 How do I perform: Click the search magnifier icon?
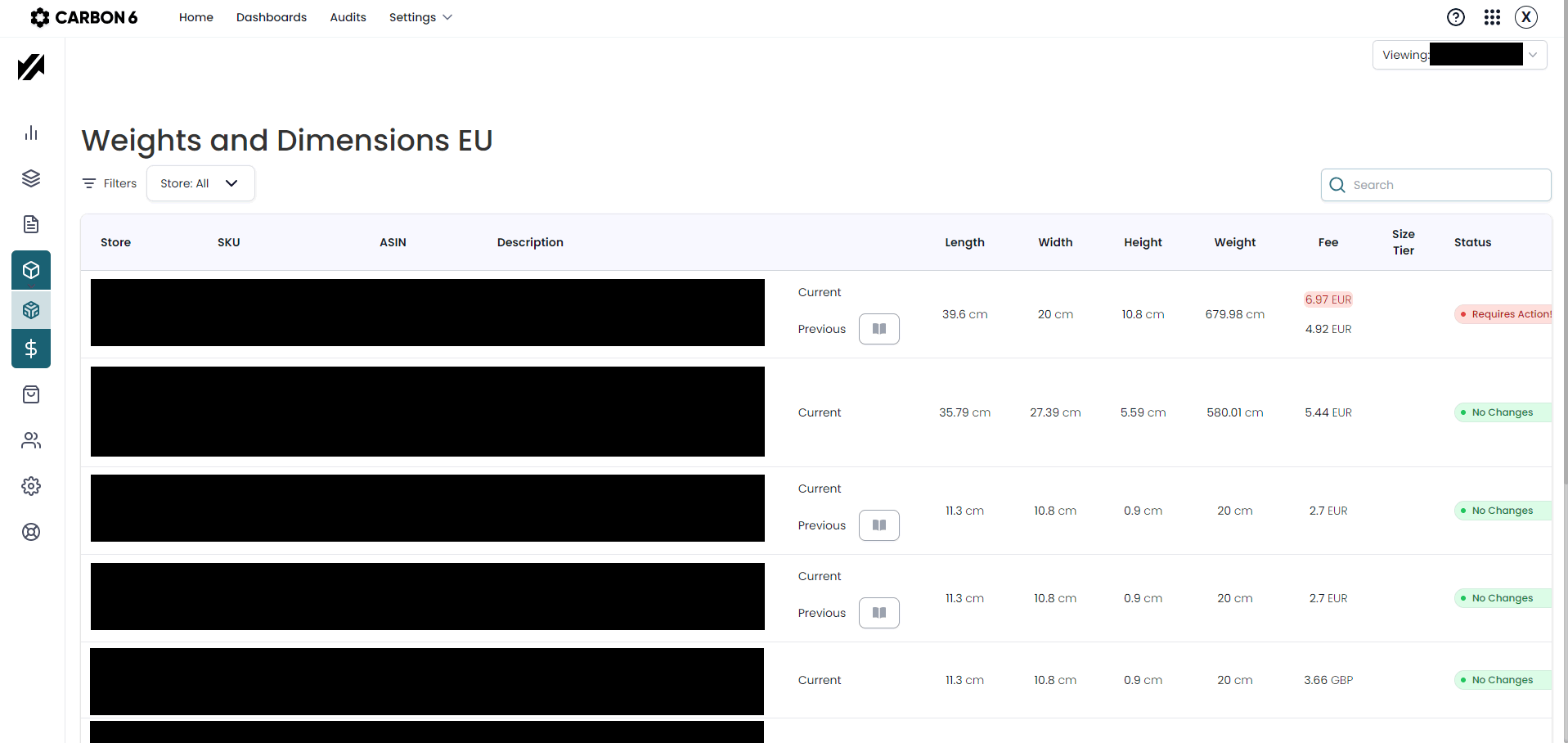tap(1337, 185)
